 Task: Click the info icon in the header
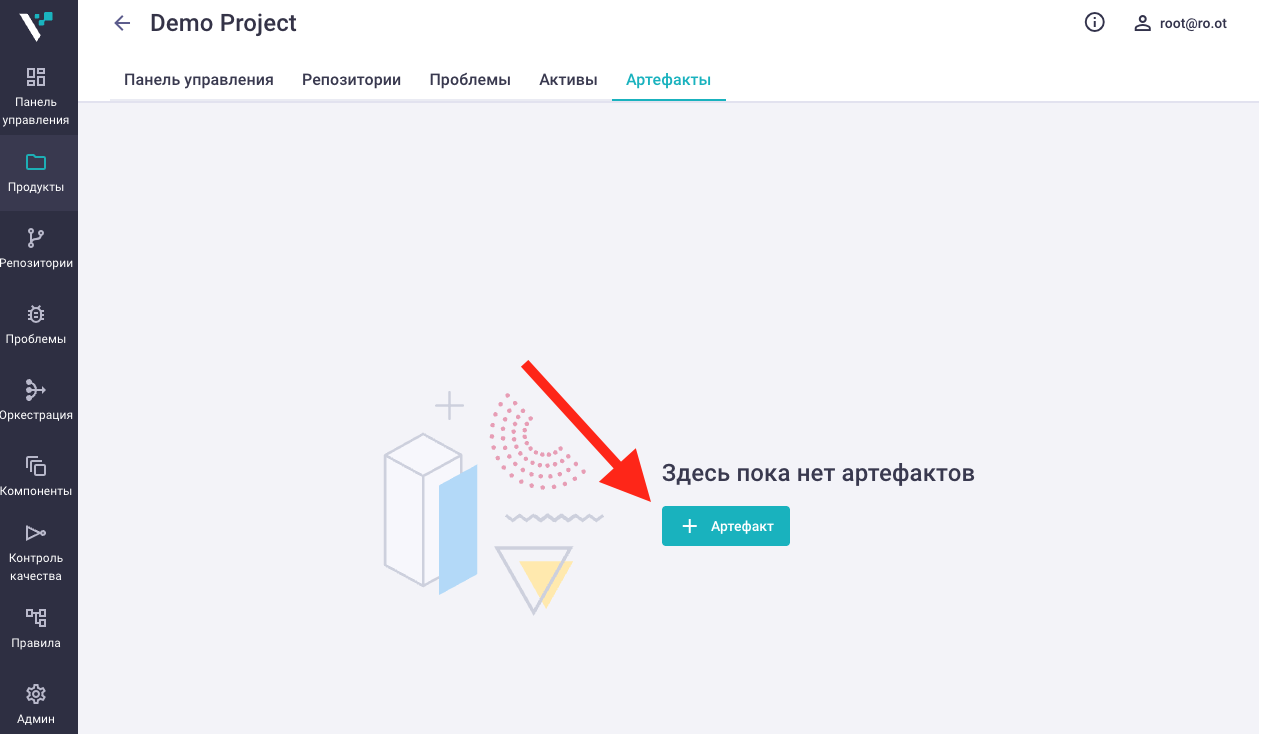point(1095,22)
